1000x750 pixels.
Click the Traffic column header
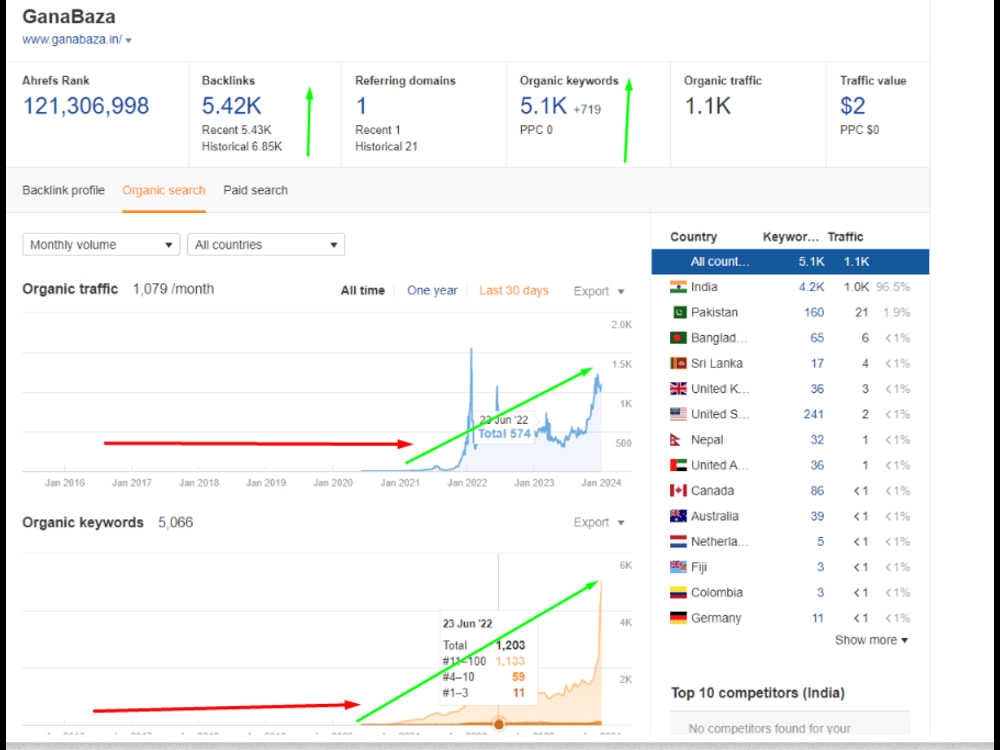tap(845, 237)
